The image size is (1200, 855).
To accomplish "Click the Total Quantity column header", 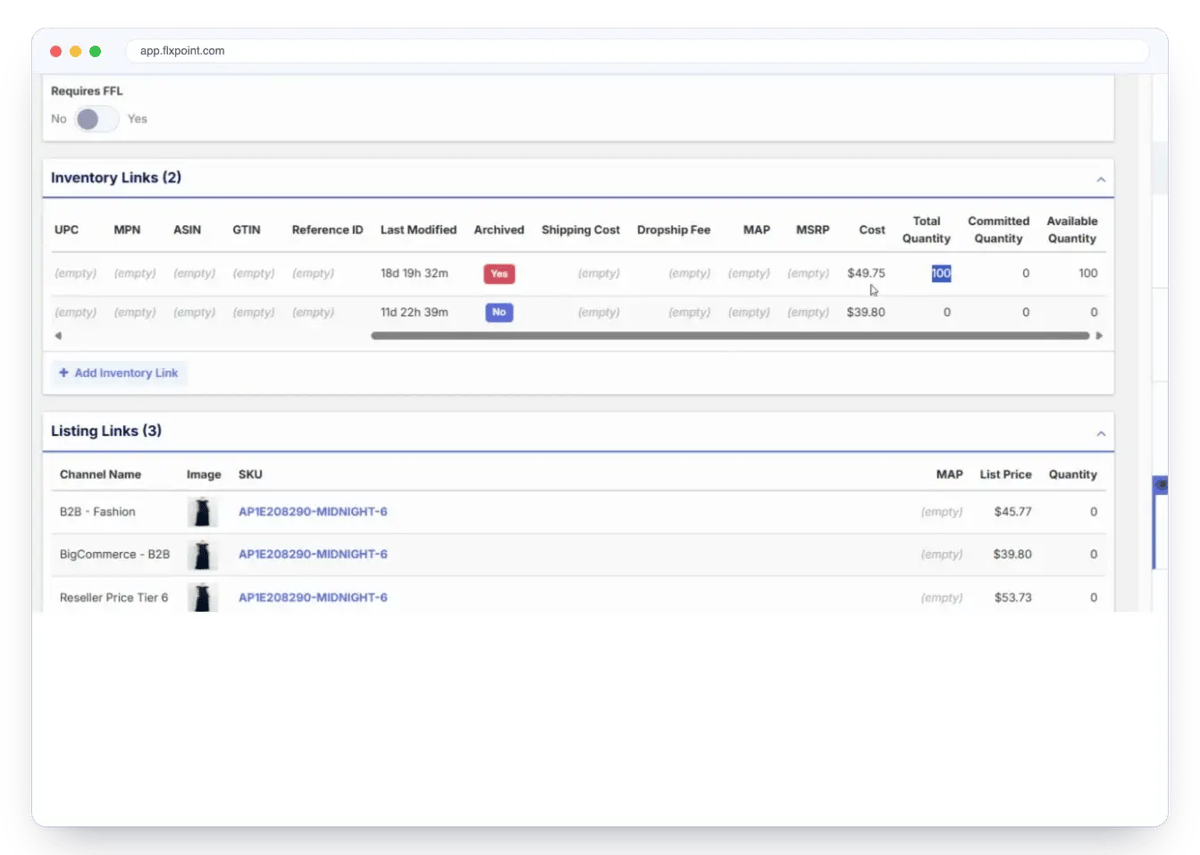I will [926, 230].
